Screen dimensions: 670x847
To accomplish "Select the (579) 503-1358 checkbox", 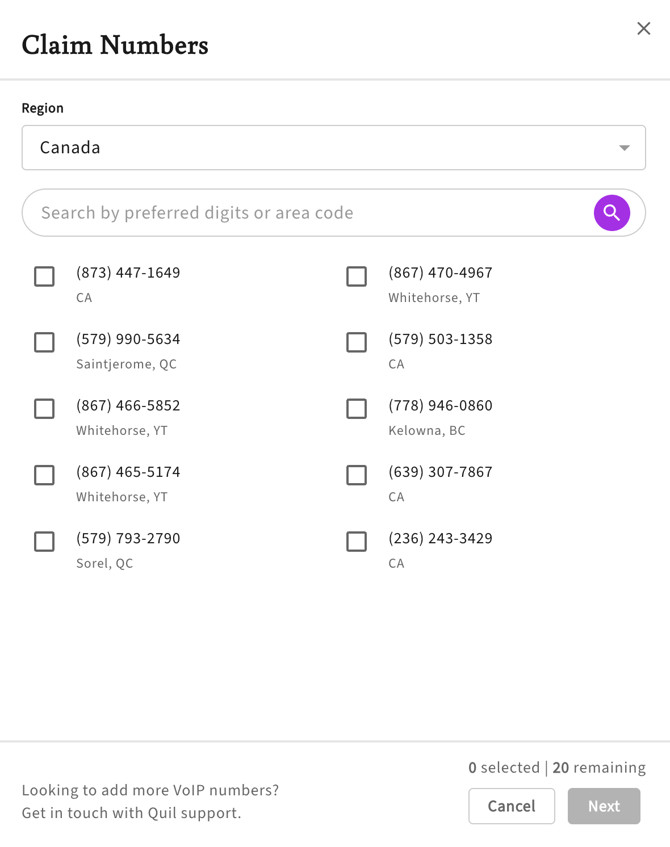I will (356, 342).
